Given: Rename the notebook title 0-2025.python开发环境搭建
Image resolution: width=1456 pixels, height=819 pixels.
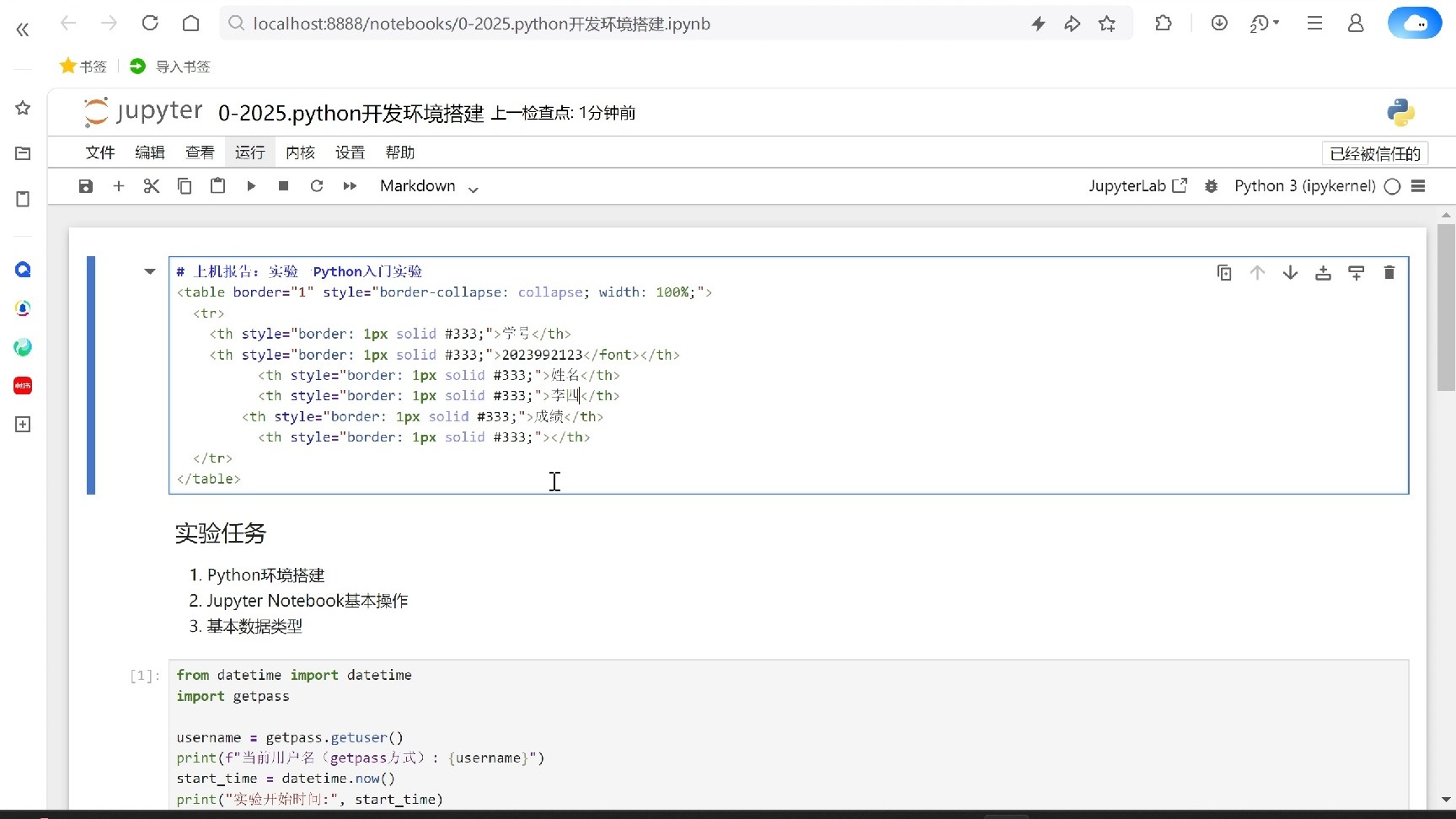Looking at the screenshot, I should pyautogui.click(x=351, y=113).
